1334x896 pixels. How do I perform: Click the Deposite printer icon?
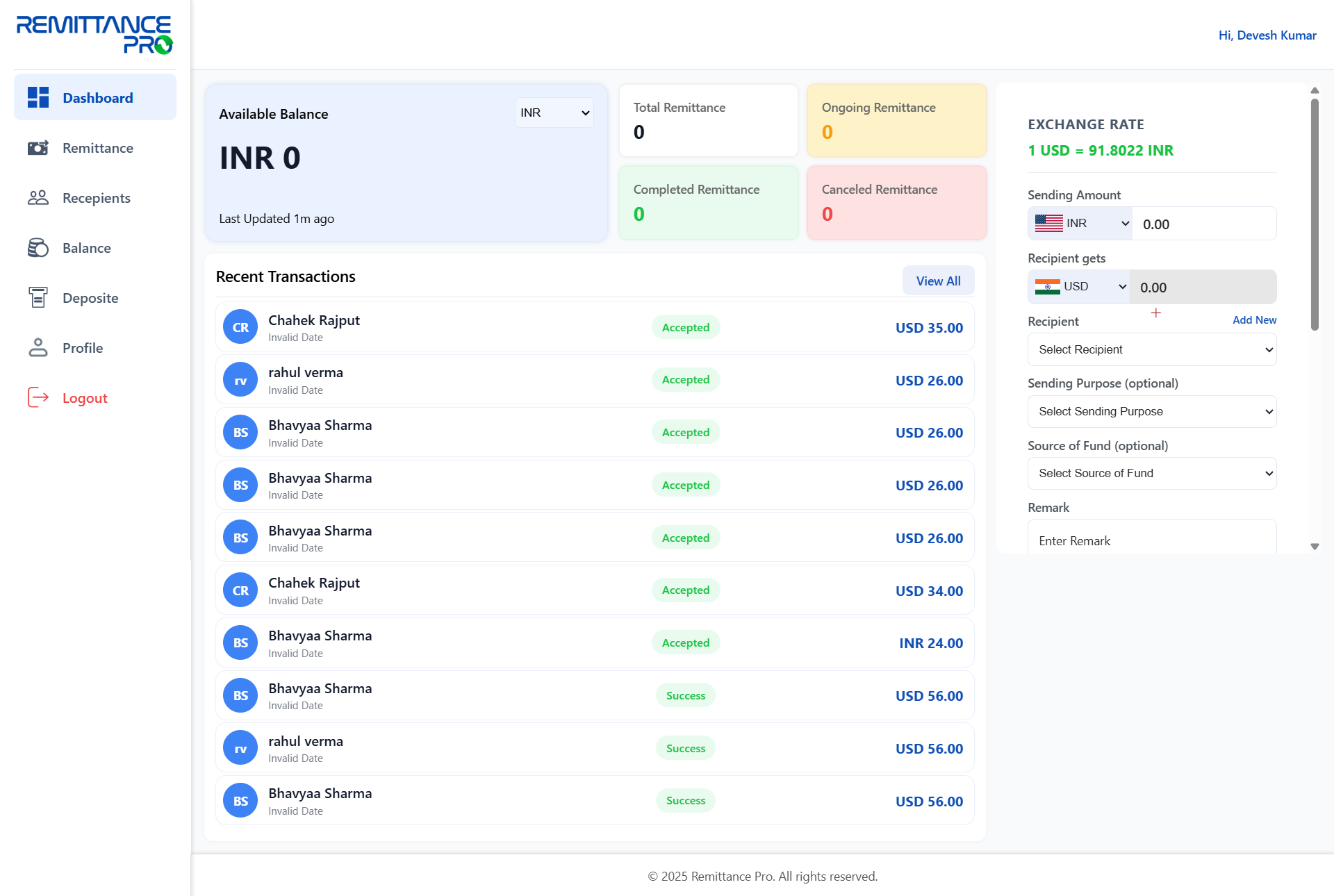pyautogui.click(x=38, y=298)
